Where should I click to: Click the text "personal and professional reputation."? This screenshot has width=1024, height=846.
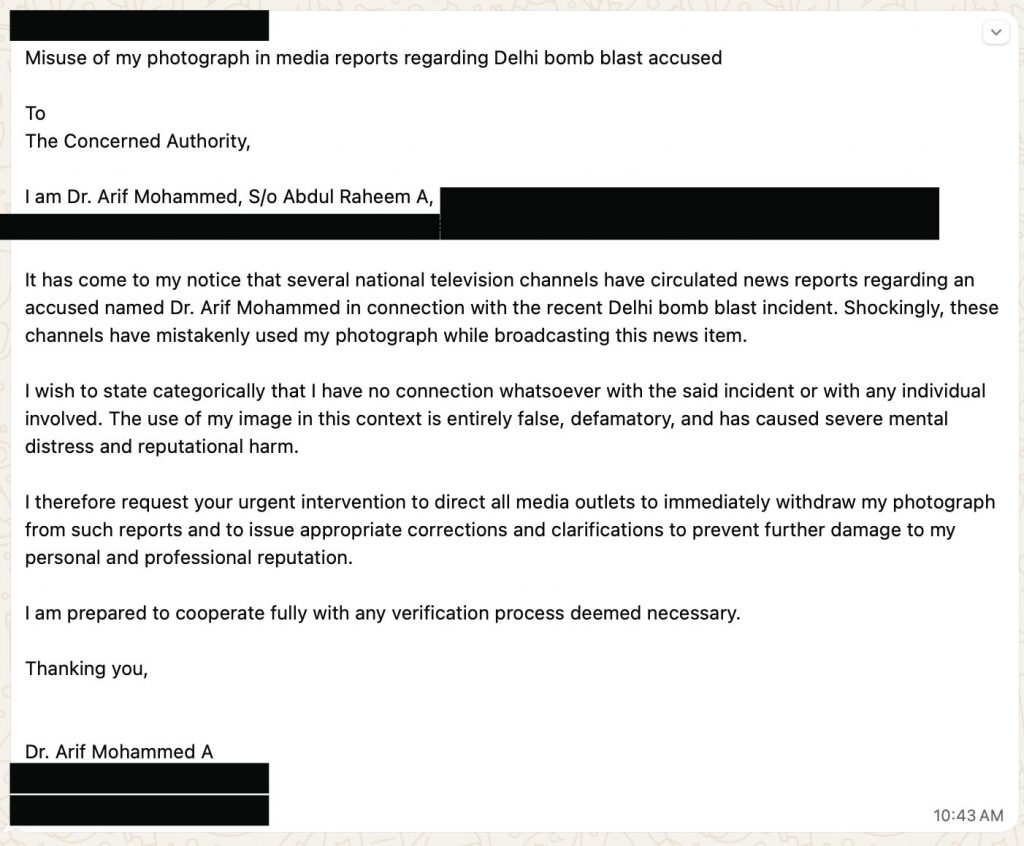(189, 558)
